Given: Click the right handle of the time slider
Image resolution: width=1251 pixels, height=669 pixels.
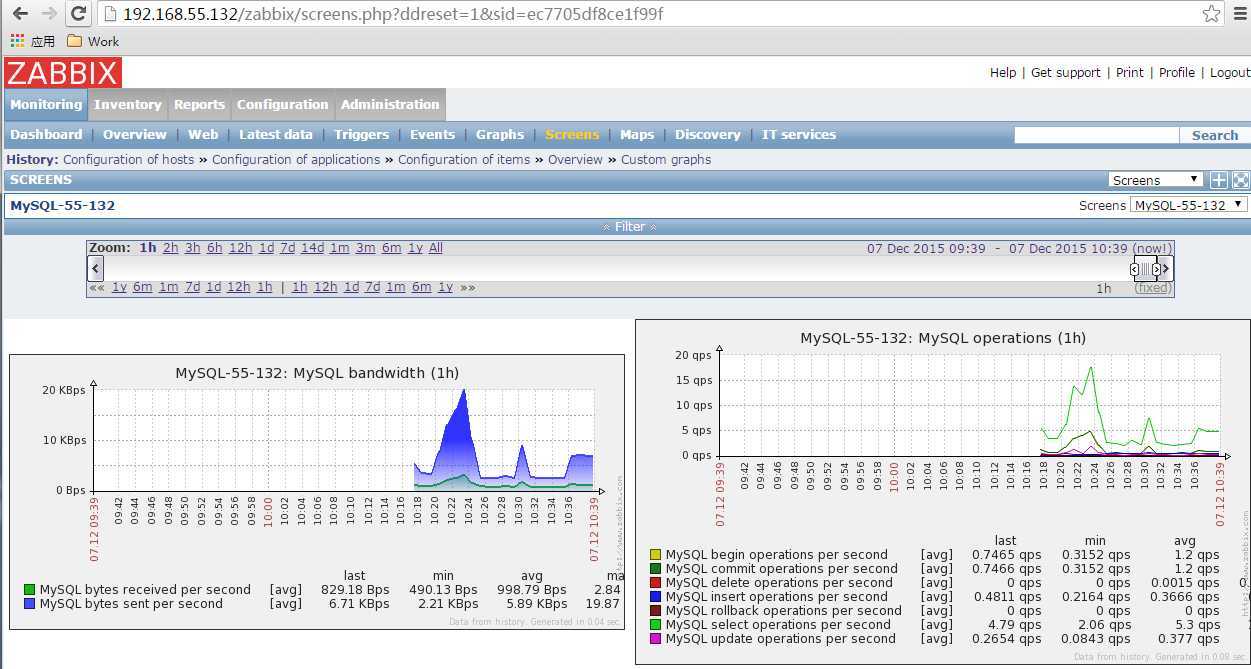Looking at the screenshot, I should (1156, 268).
